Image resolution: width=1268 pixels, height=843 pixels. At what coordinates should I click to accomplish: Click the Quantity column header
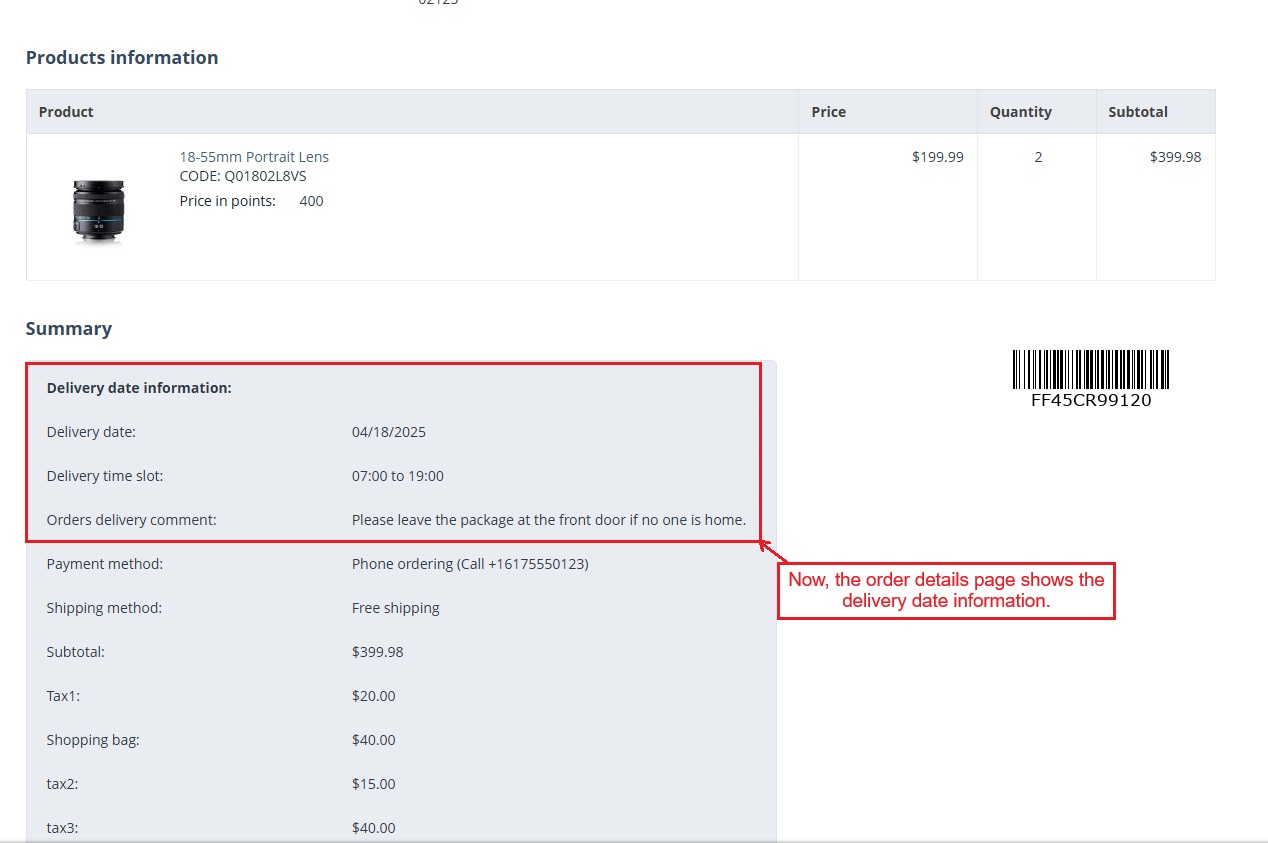(x=1020, y=112)
